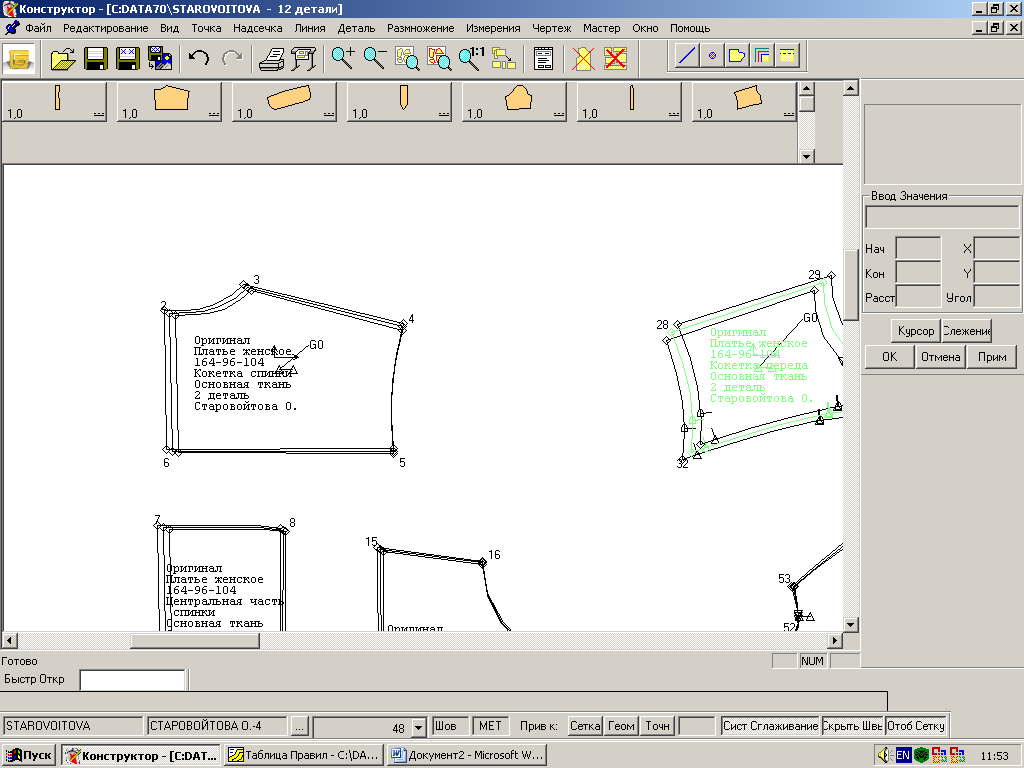Open the size 48 dropdown
This screenshot has width=1024, height=768.
pyautogui.click(x=419, y=727)
